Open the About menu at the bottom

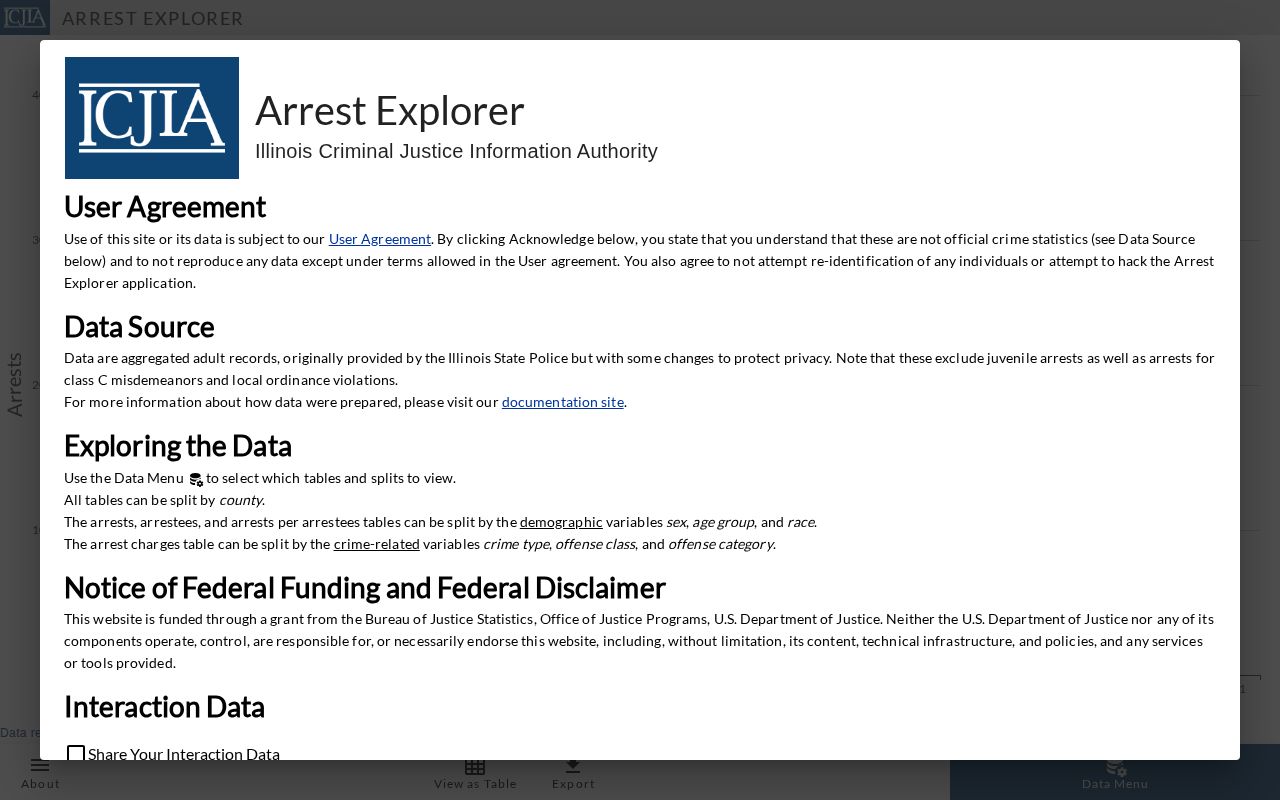click(40, 773)
